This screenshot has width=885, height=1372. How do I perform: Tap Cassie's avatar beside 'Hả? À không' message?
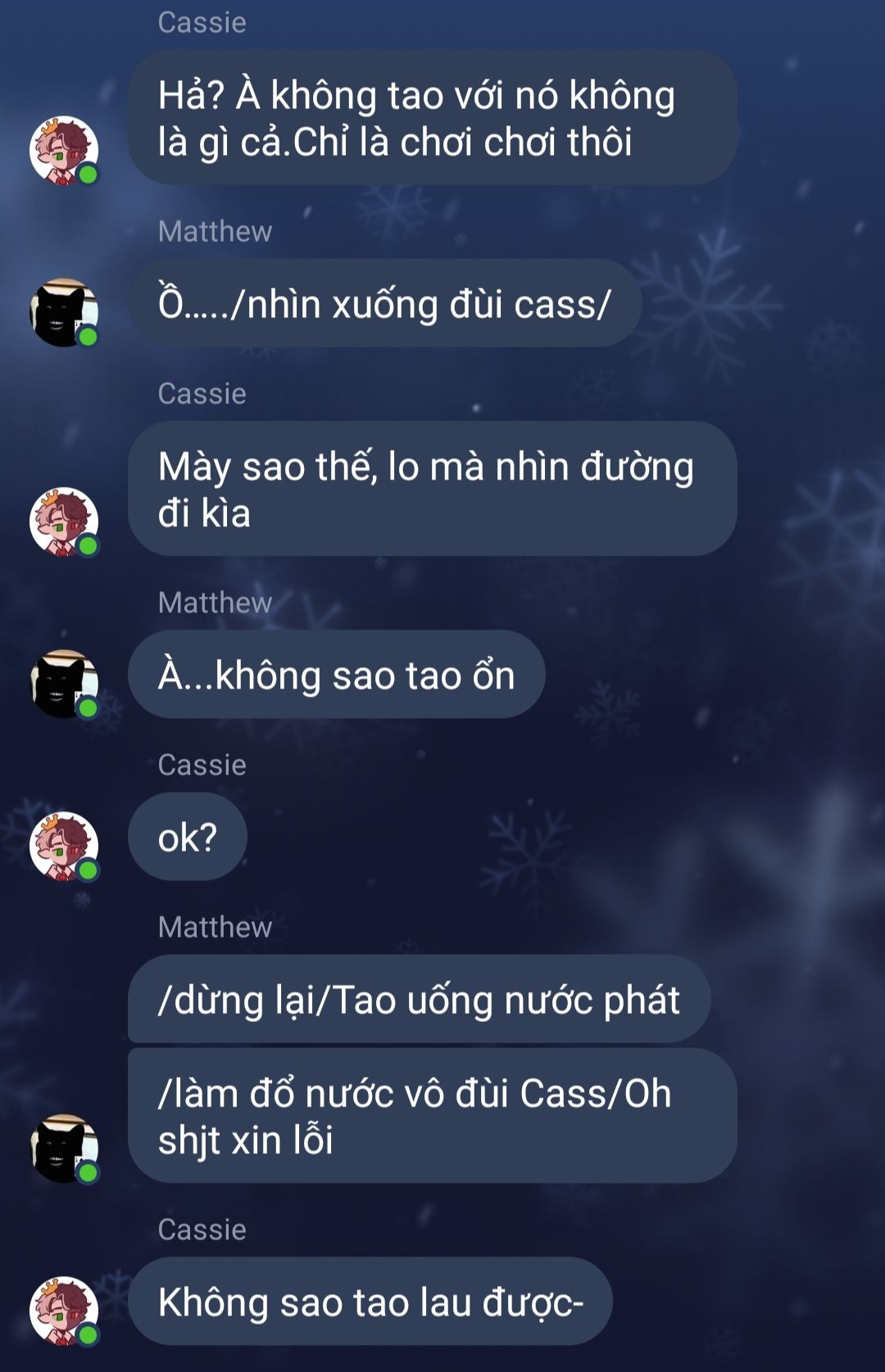[64, 151]
